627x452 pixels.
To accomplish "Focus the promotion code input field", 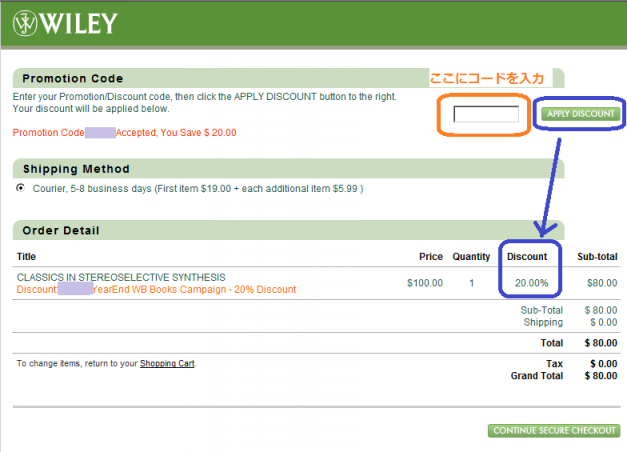I will click(486, 114).
